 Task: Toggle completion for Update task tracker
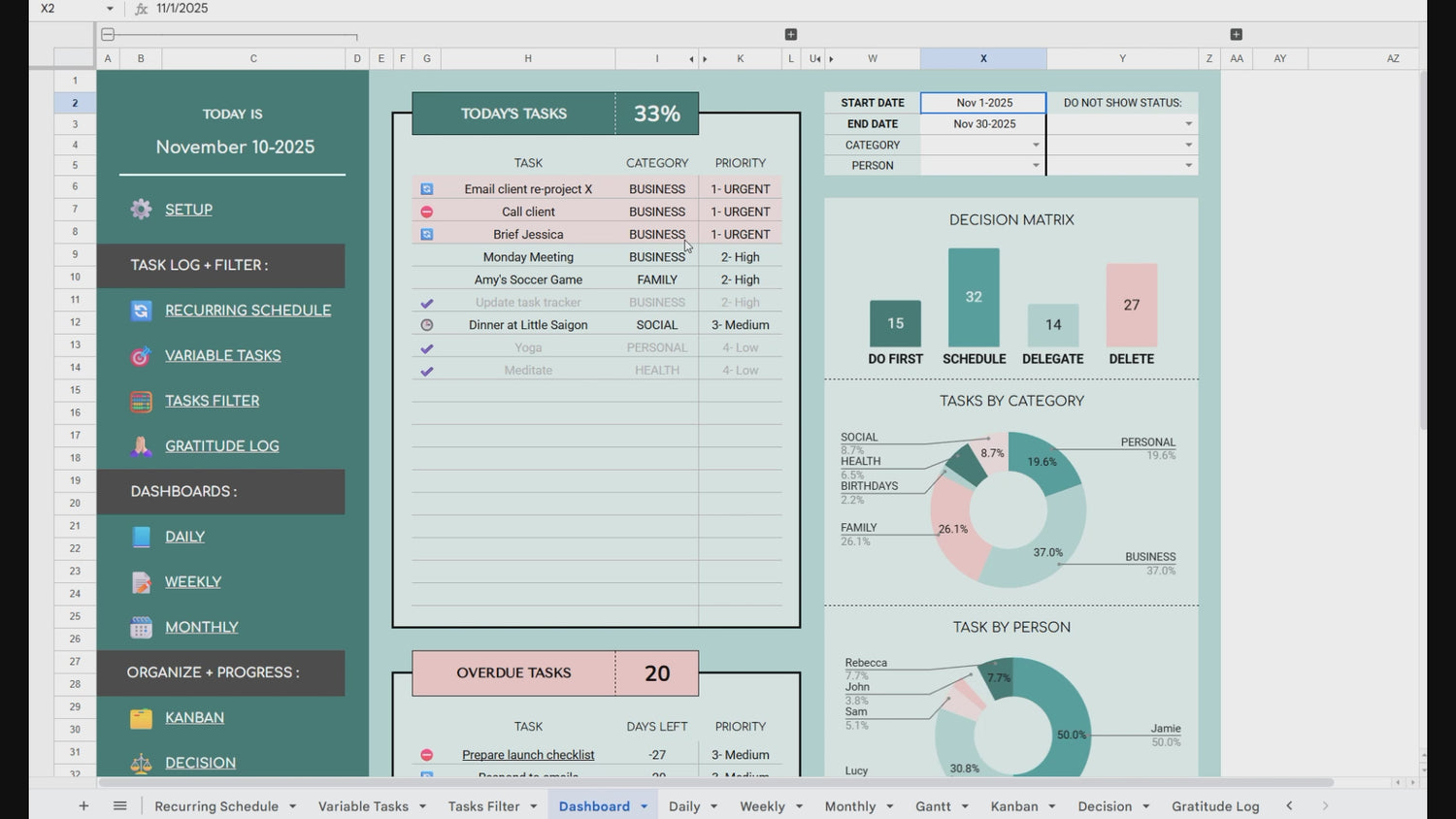pos(426,302)
